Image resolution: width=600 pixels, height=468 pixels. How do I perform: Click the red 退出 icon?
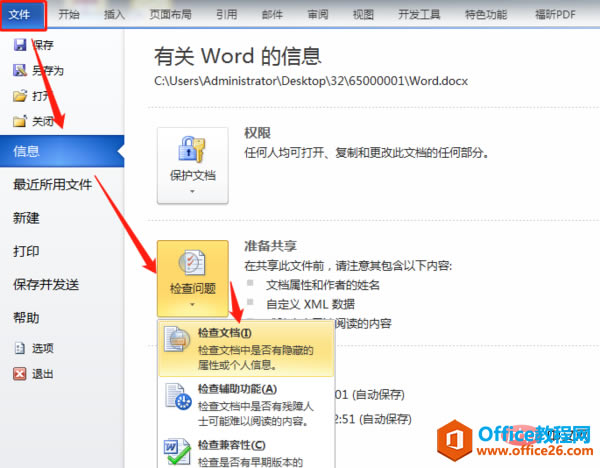click(x=20, y=373)
